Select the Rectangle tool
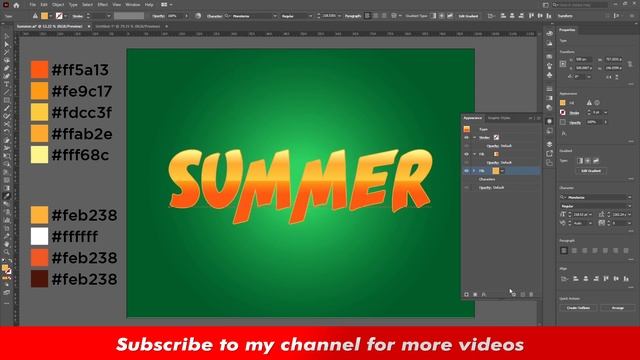Screen dimensions: 640x360 tap(7, 100)
